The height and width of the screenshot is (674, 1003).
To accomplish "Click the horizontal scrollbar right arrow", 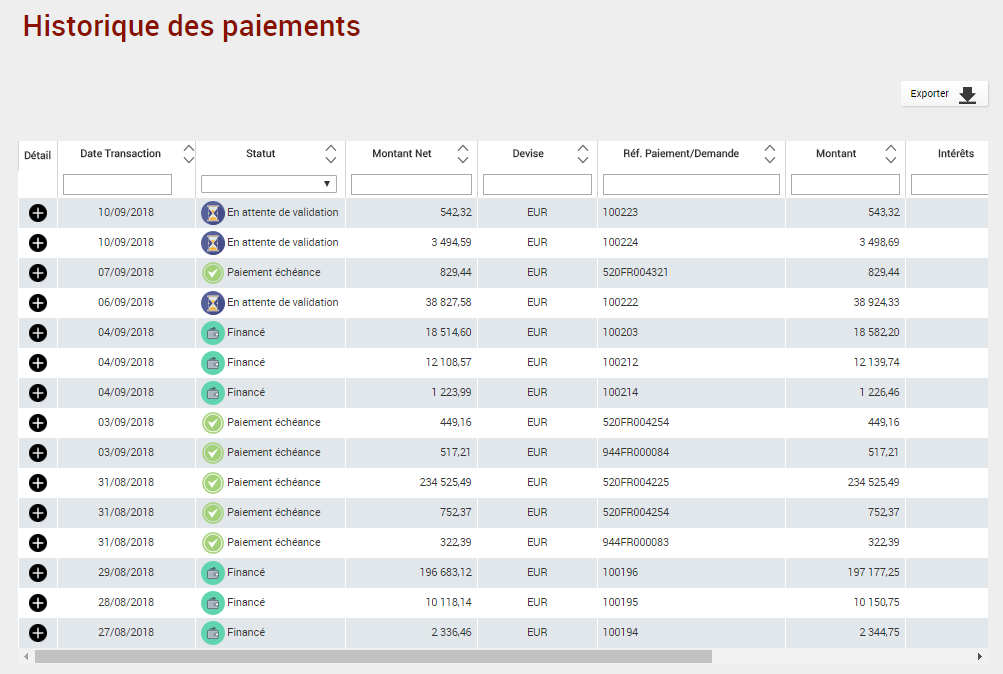I will tap(980, 657).
